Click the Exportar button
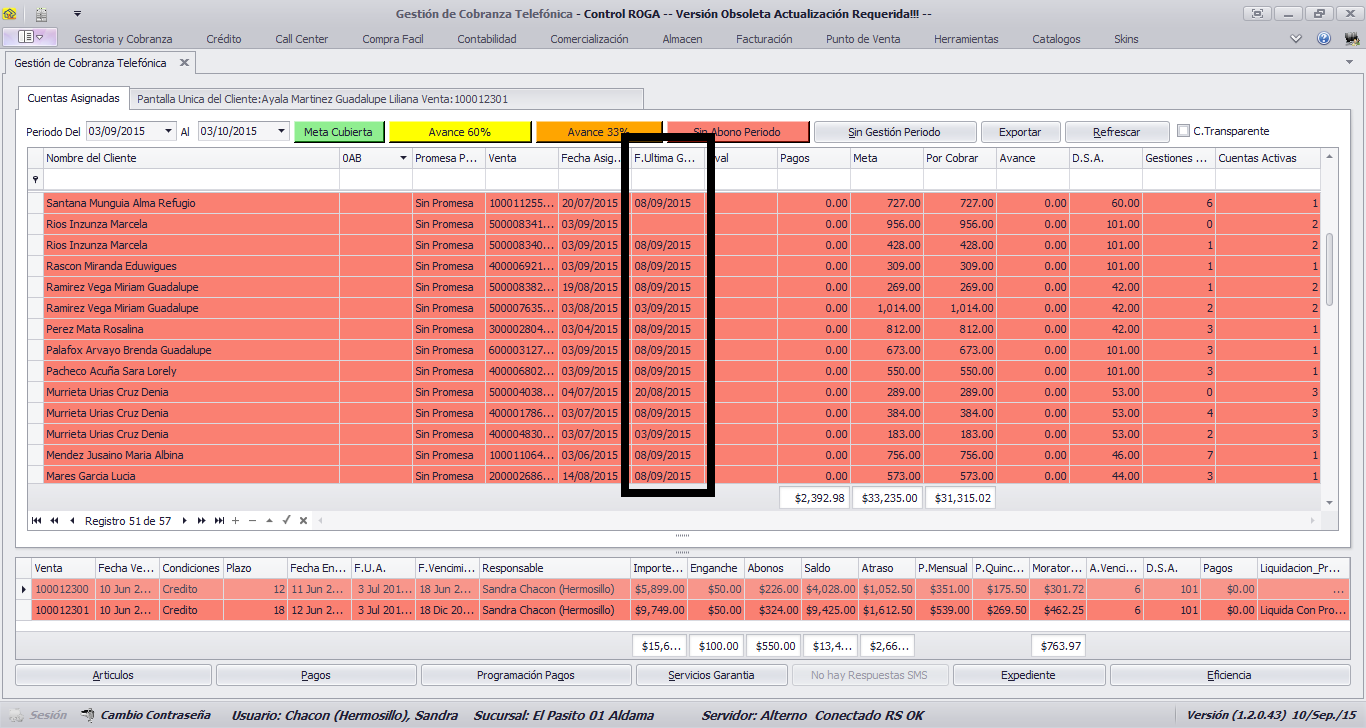The width and height of the screenshot is (1366, 728). 1020,132
